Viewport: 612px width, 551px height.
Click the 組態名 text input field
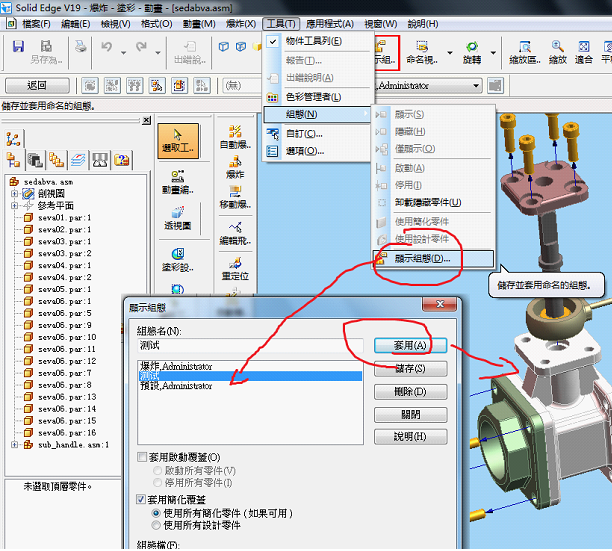(250, 345)
